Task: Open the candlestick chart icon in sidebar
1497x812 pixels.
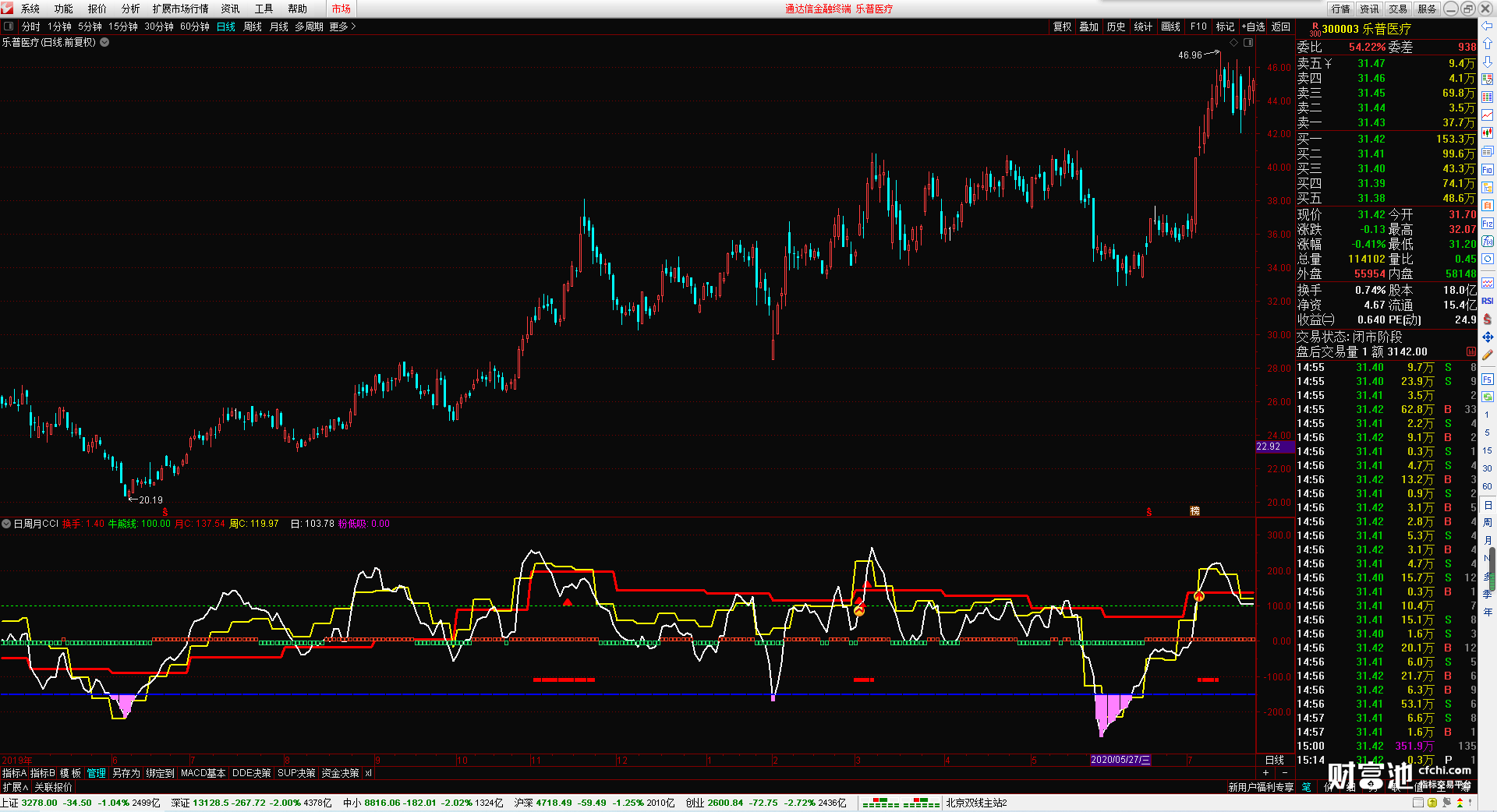Action: coord(1487,132)
